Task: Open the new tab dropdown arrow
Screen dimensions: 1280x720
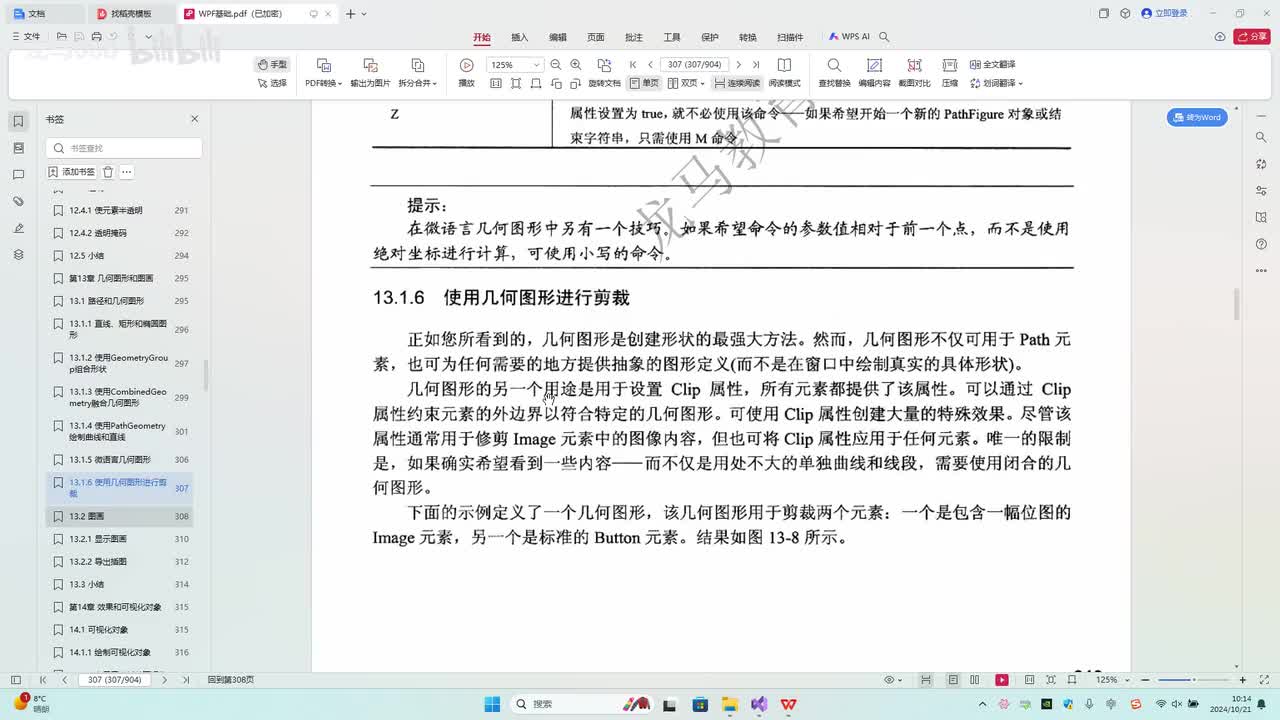Action: [x=363, y=14]
